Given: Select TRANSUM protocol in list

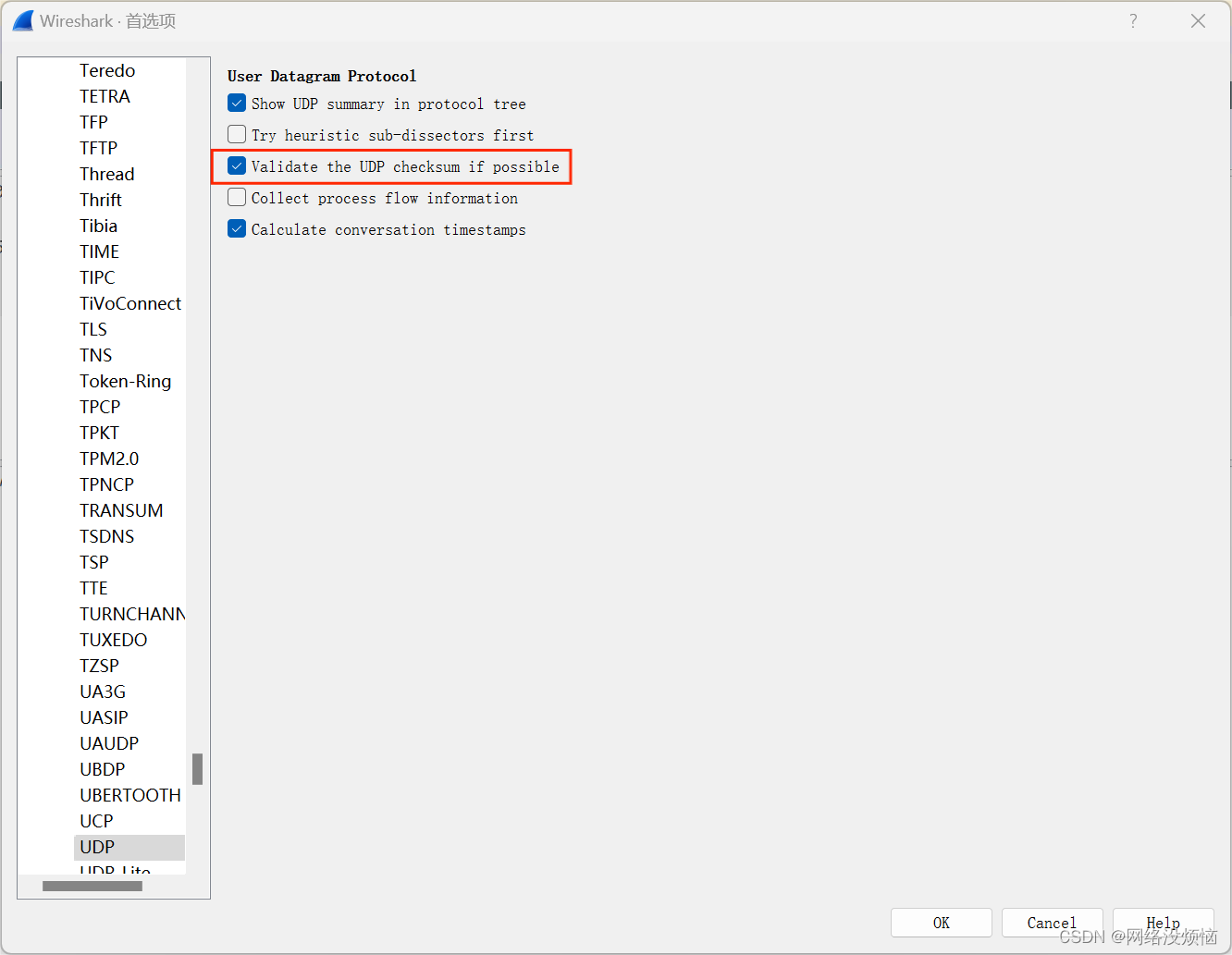Looking at the screenshot, I should click(x=121, y=510).
